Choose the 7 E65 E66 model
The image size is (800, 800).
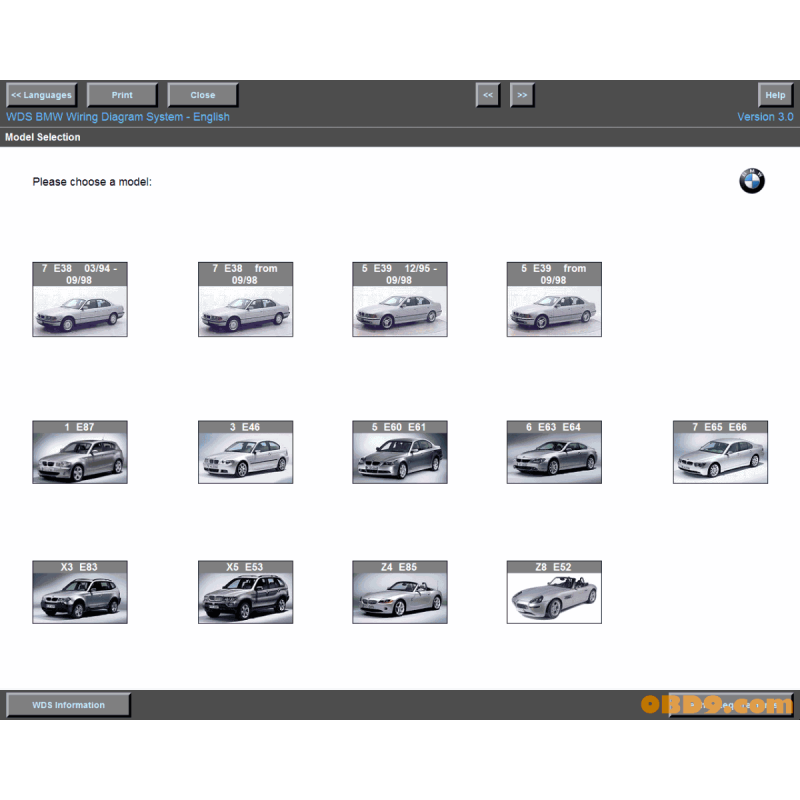(x=720, y=452)
